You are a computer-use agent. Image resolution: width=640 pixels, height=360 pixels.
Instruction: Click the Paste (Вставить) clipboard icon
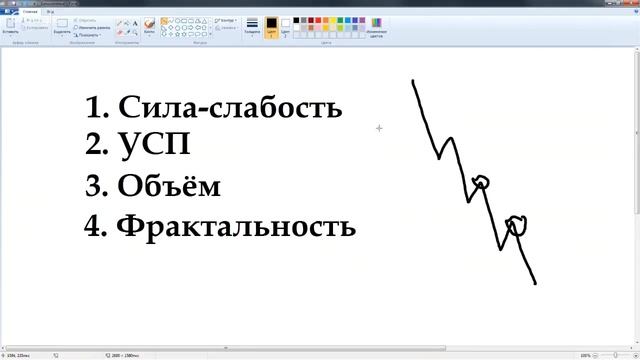(x=10, y=23)
